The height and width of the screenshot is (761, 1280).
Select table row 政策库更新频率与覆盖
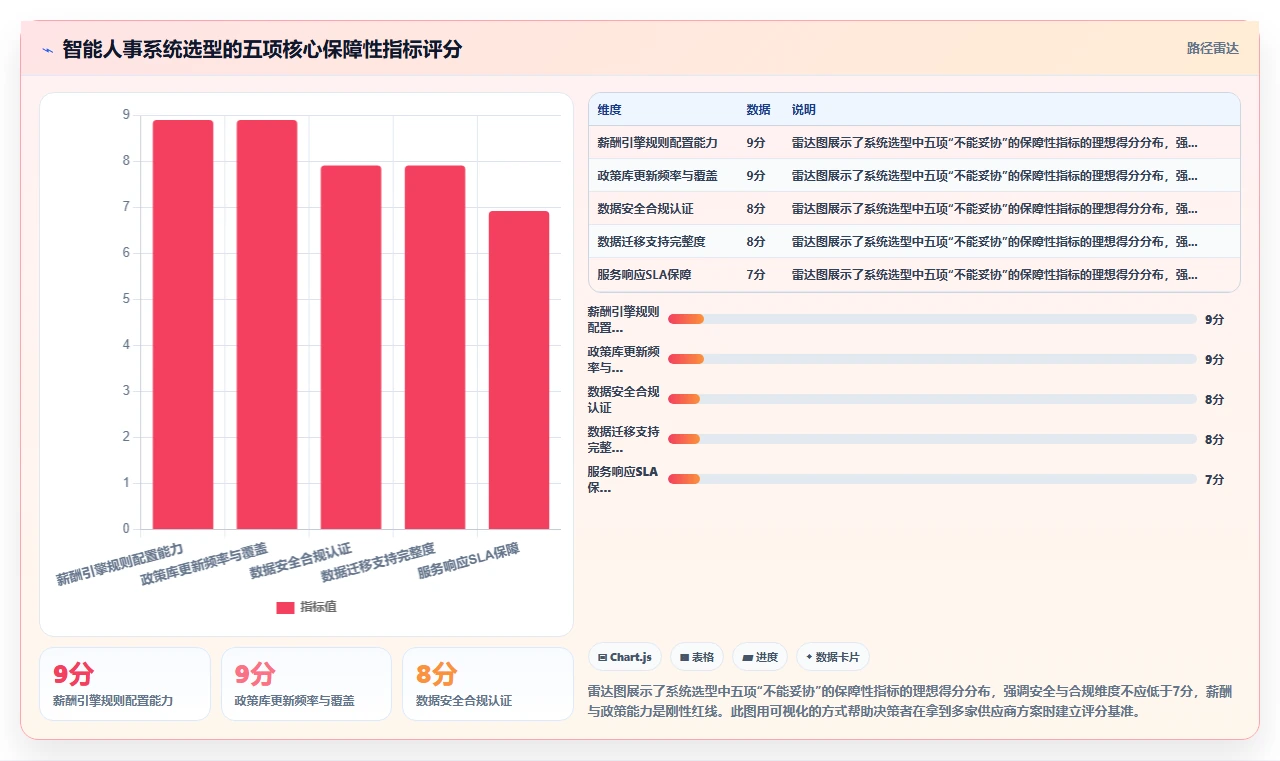[914, 175]
